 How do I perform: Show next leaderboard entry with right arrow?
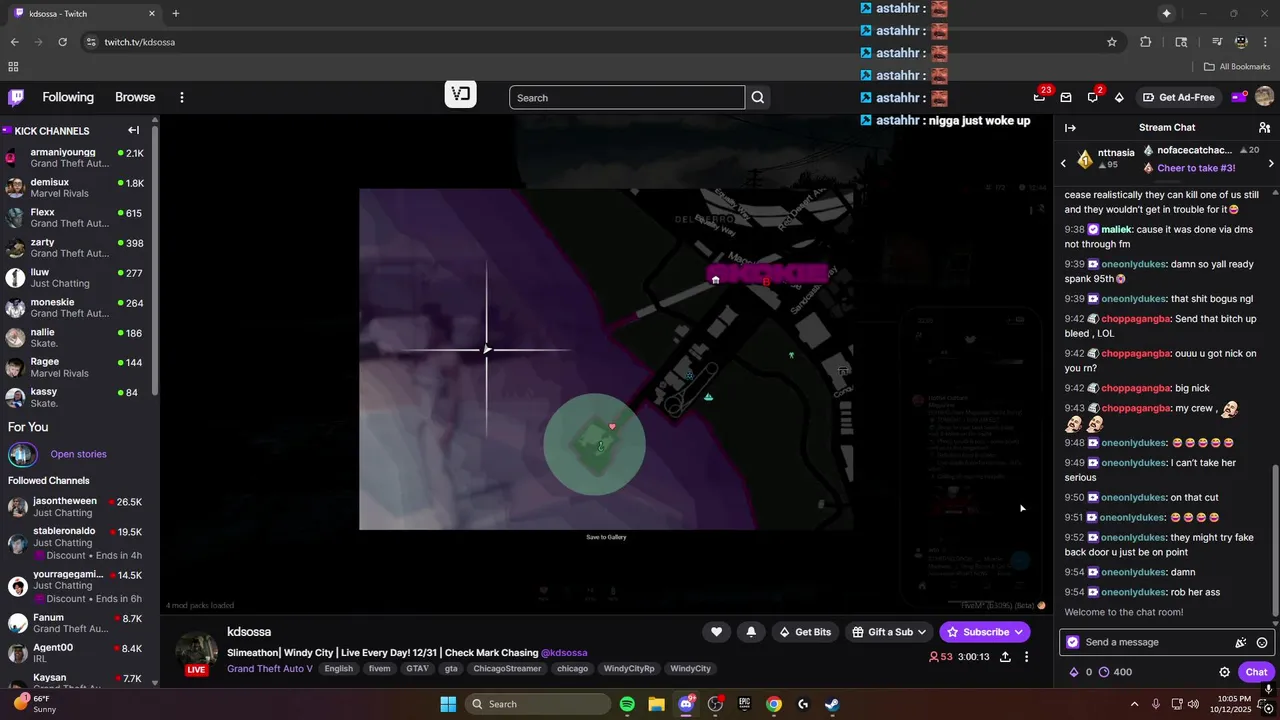tap(1271, 163)
